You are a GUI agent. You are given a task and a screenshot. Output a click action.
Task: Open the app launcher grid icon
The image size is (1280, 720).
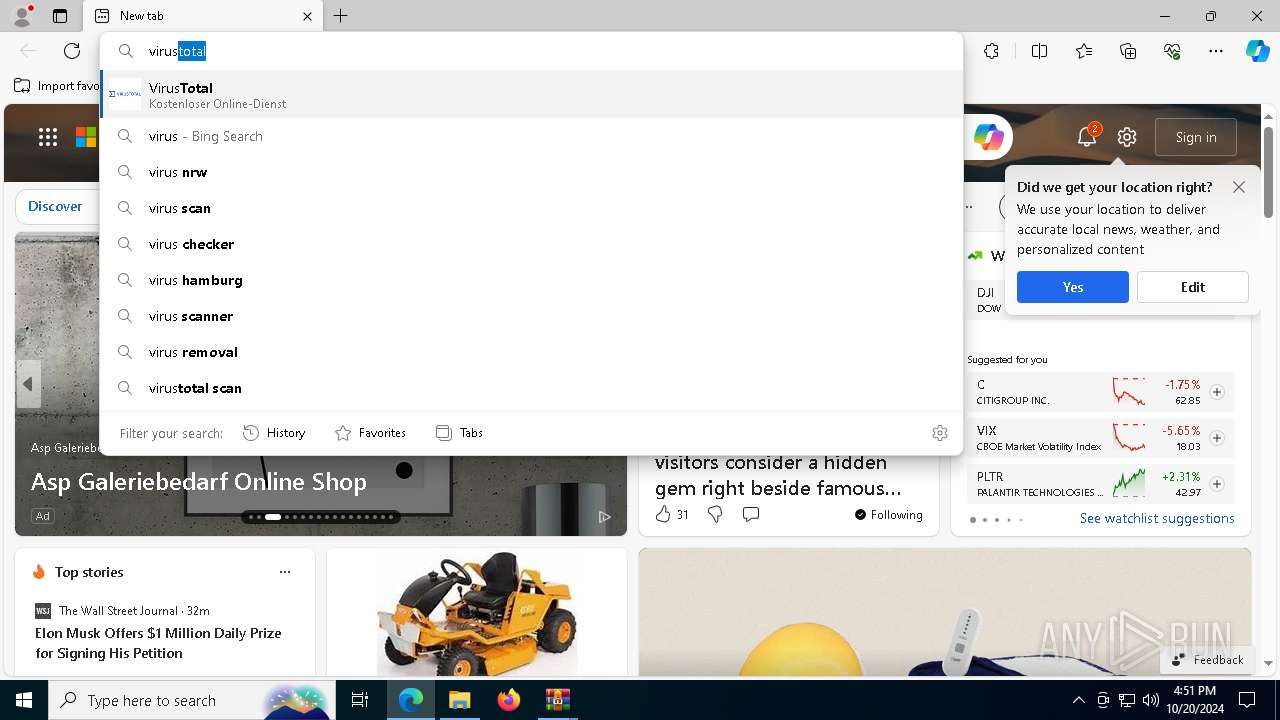point(48,137)
